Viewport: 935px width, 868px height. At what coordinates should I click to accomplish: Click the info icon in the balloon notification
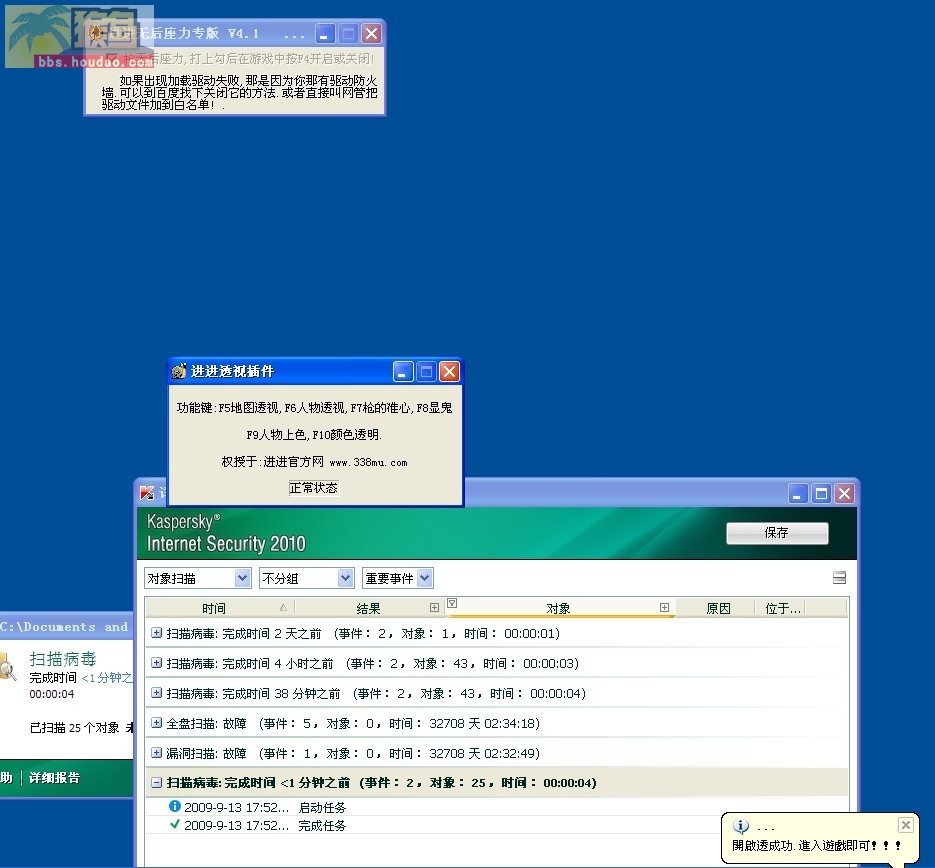coord(741,826)
